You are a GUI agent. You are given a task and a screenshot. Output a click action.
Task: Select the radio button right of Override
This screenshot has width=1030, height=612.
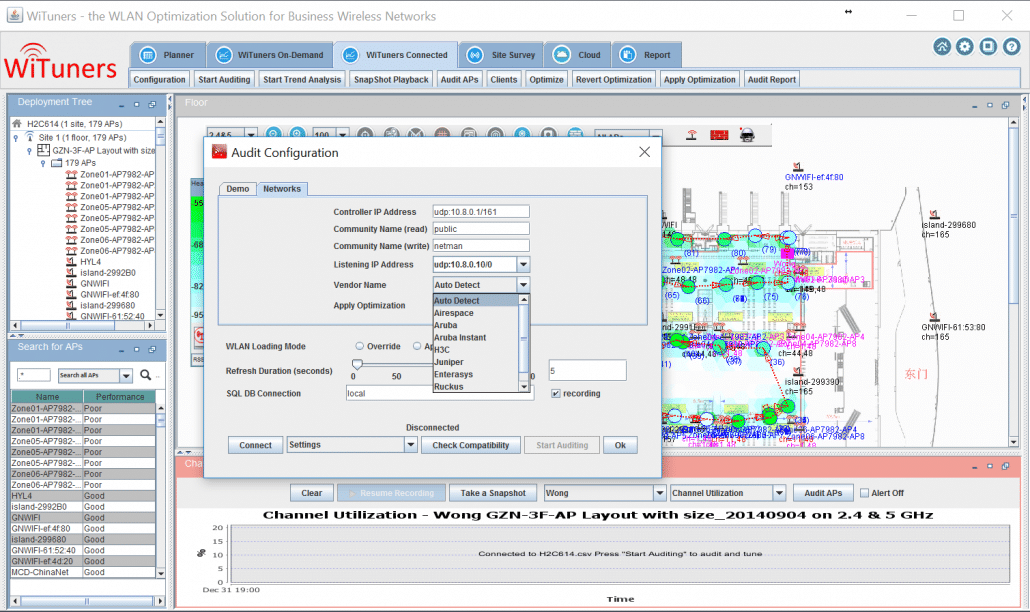417,346
